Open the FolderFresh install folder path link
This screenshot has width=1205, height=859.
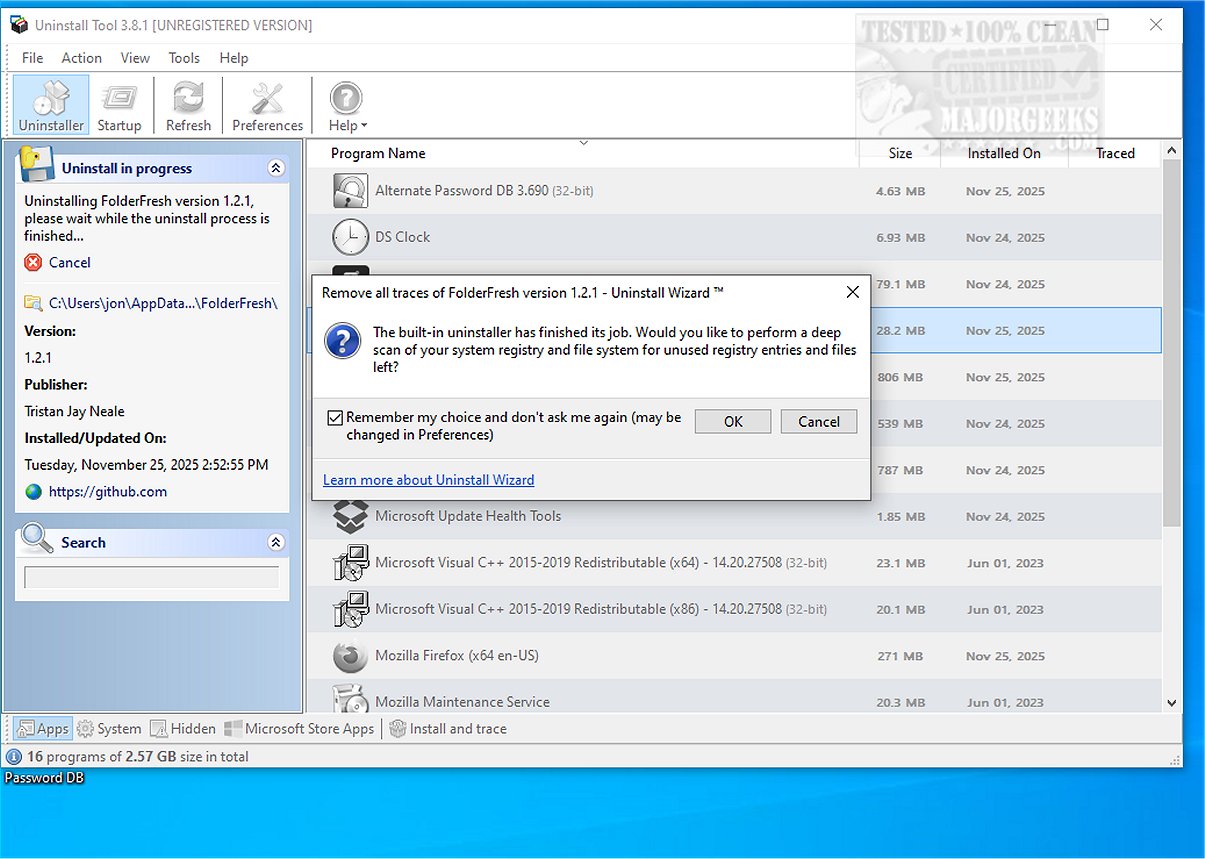[x=163, y=302]
